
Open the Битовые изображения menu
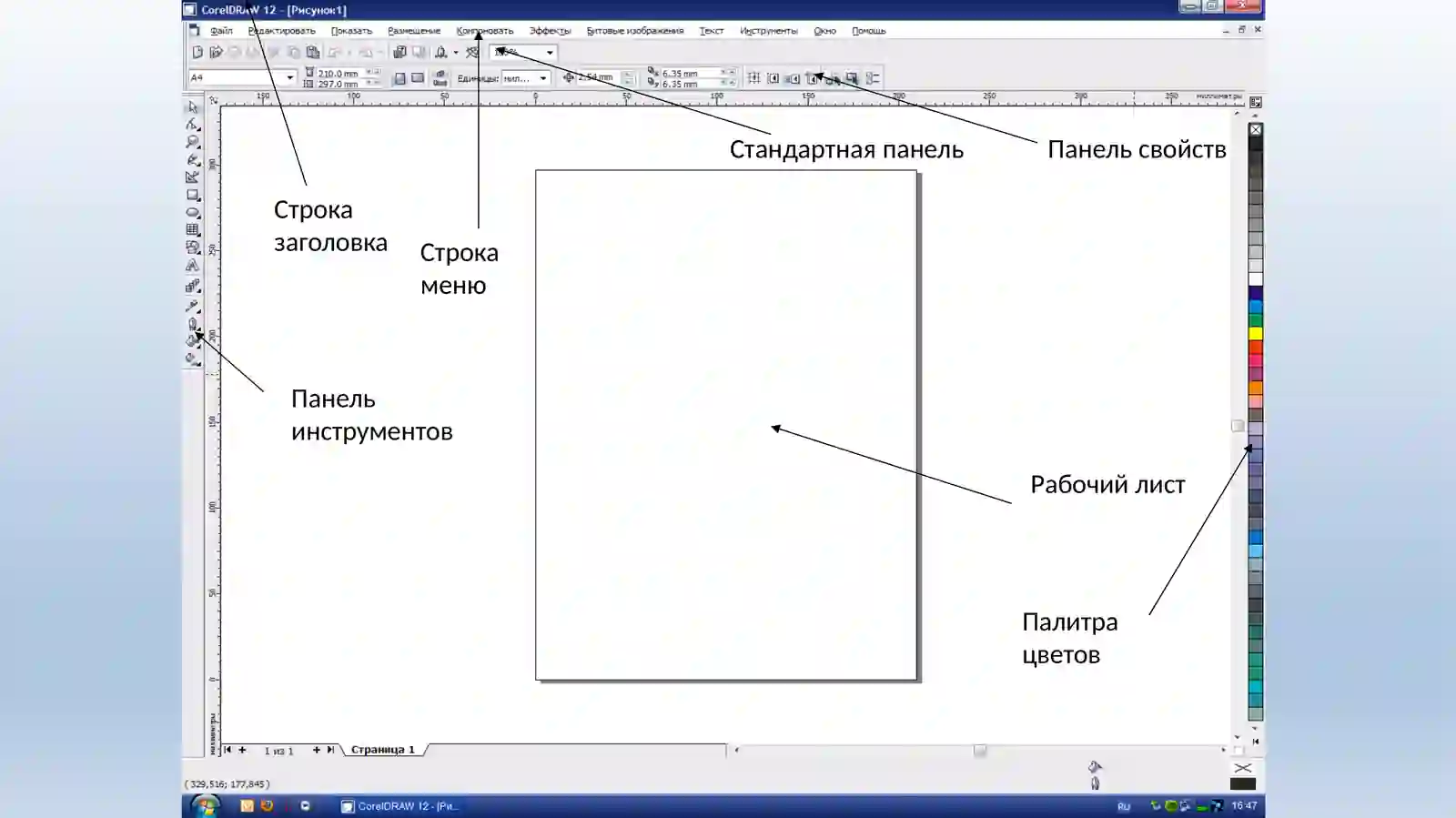[x=635, y=31]
